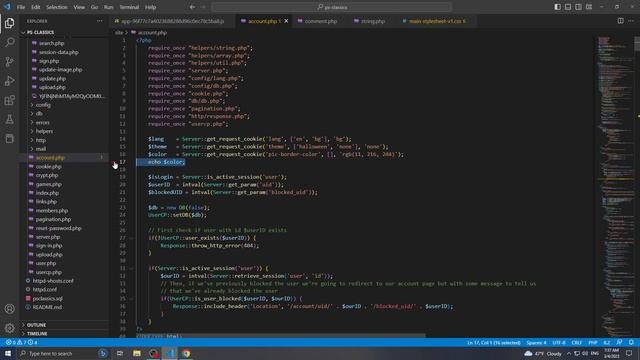The image size is (640, 360).
Task: Open the Testing flask icon view
Action: tap(9, 119)
